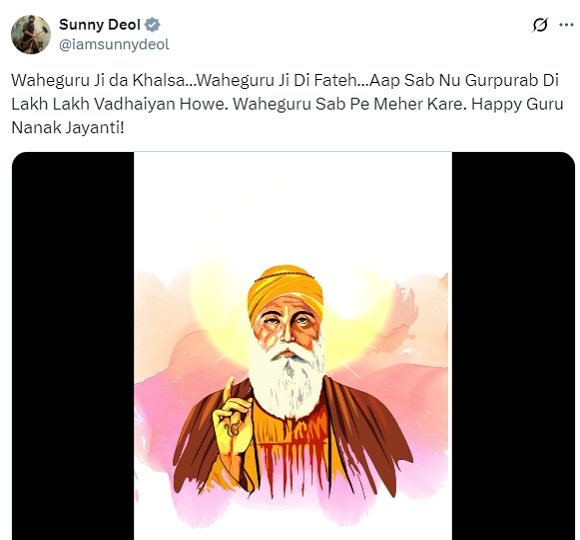
Task: Click the left black bar of the media
Action: pyautogui.click(x=73, y=346)
